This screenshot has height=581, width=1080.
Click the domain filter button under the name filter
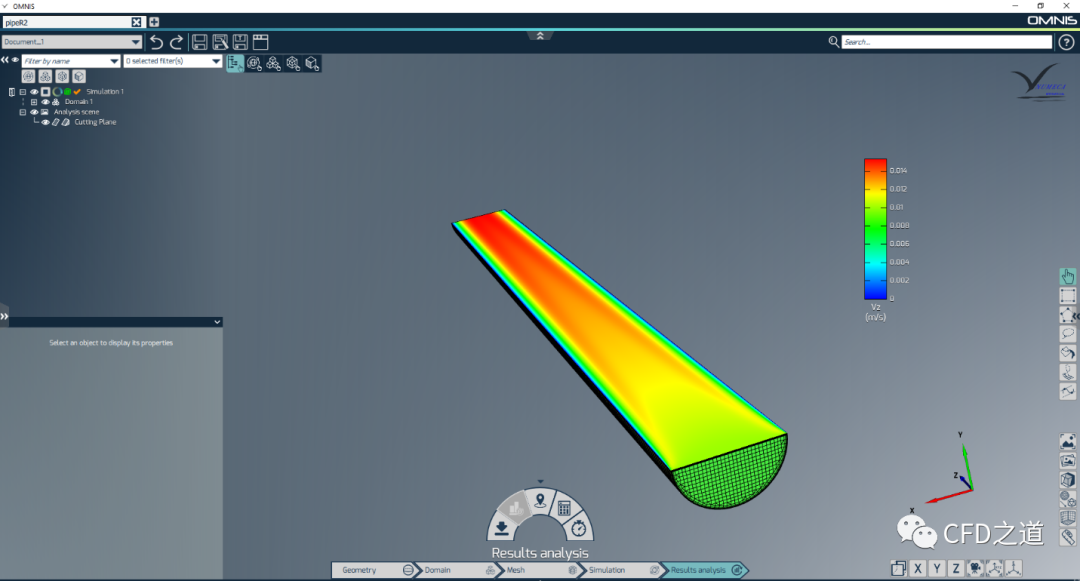(45, 76)
